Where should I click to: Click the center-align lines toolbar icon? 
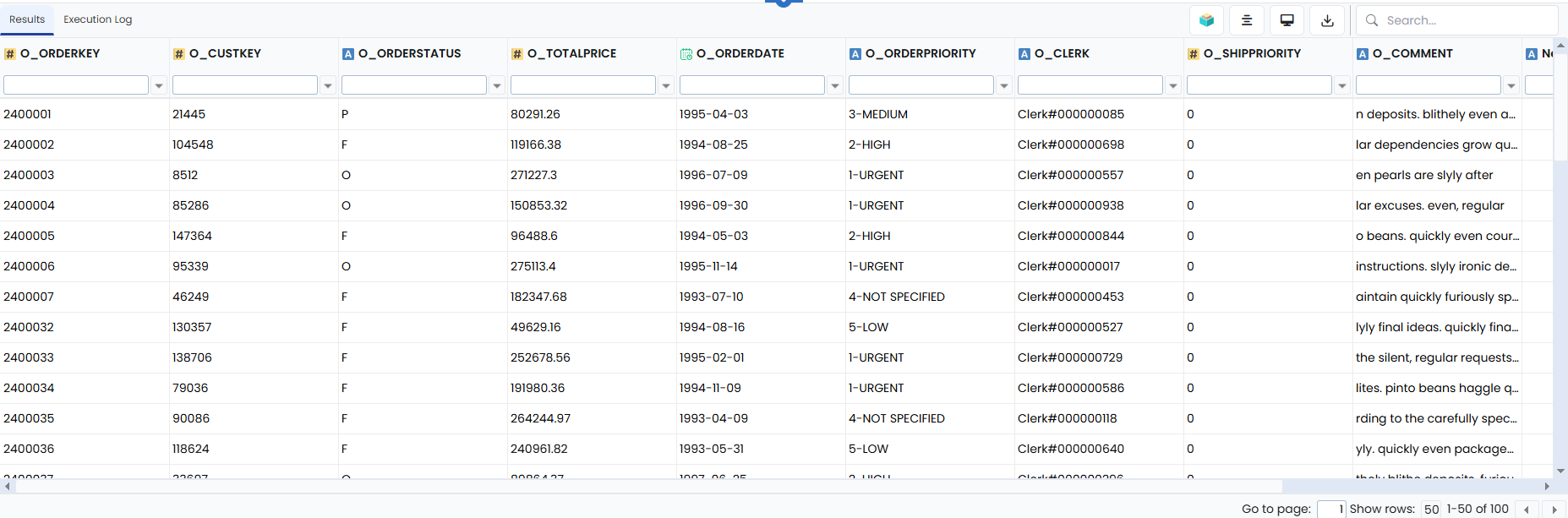pyautogui.click(x=1247, y=20)
